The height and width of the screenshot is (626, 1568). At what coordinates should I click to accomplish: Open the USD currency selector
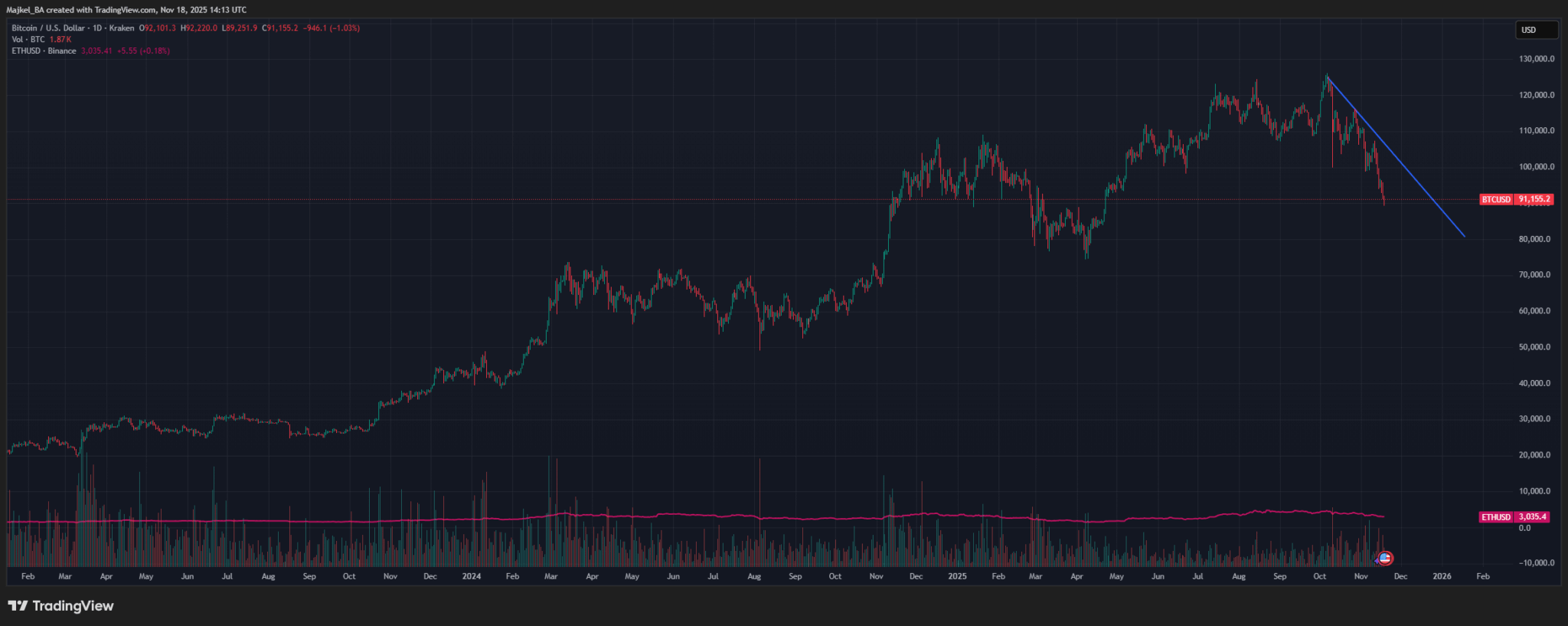(1536, 30)
